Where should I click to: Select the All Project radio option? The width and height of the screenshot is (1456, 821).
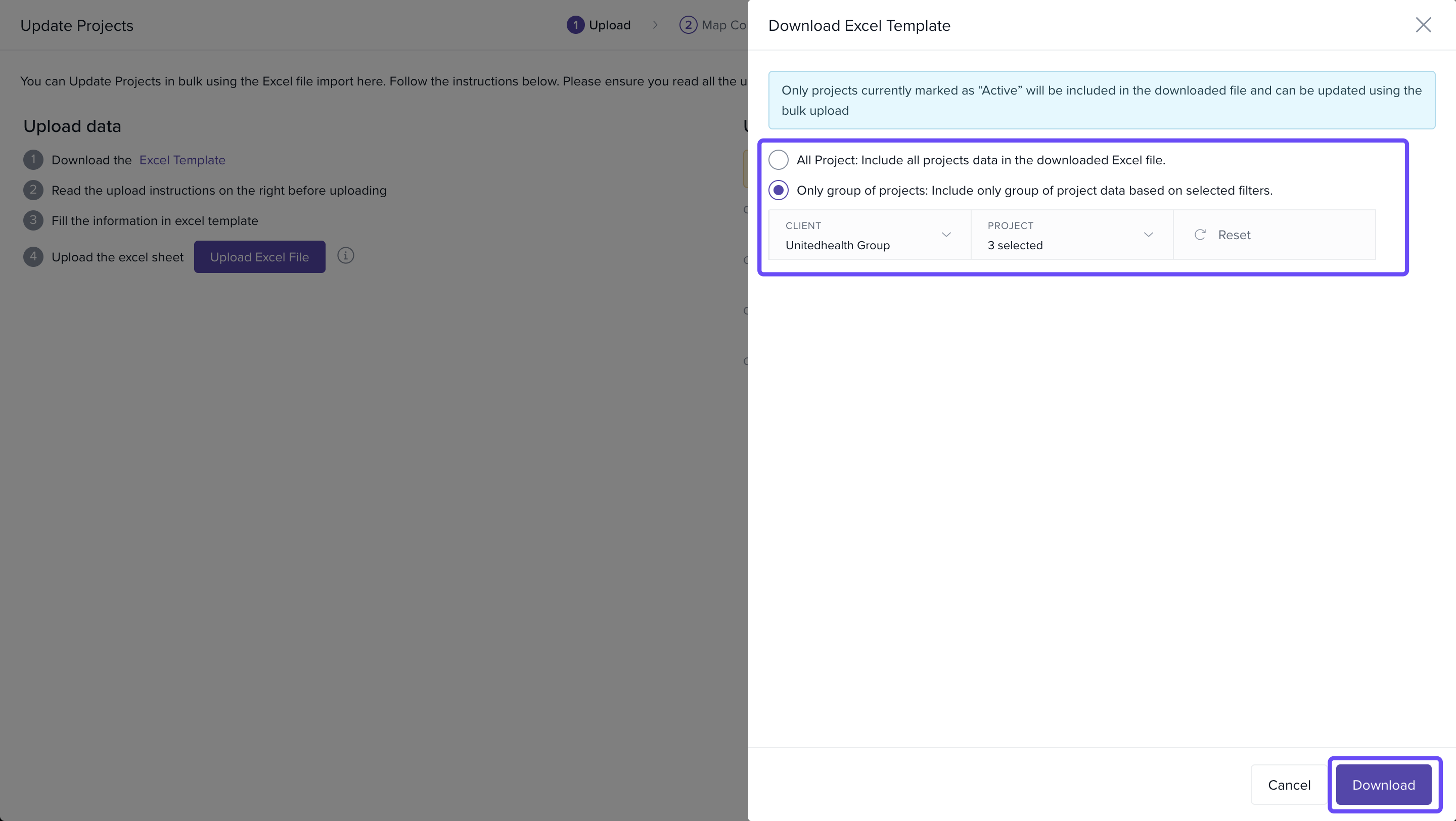(779, 160)
